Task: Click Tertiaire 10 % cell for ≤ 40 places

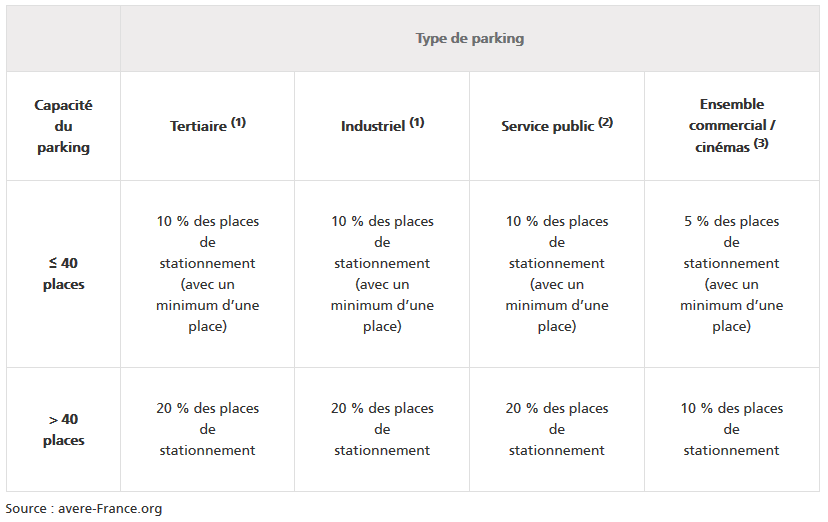Action: pyautogui.click(x=208, y=273)
